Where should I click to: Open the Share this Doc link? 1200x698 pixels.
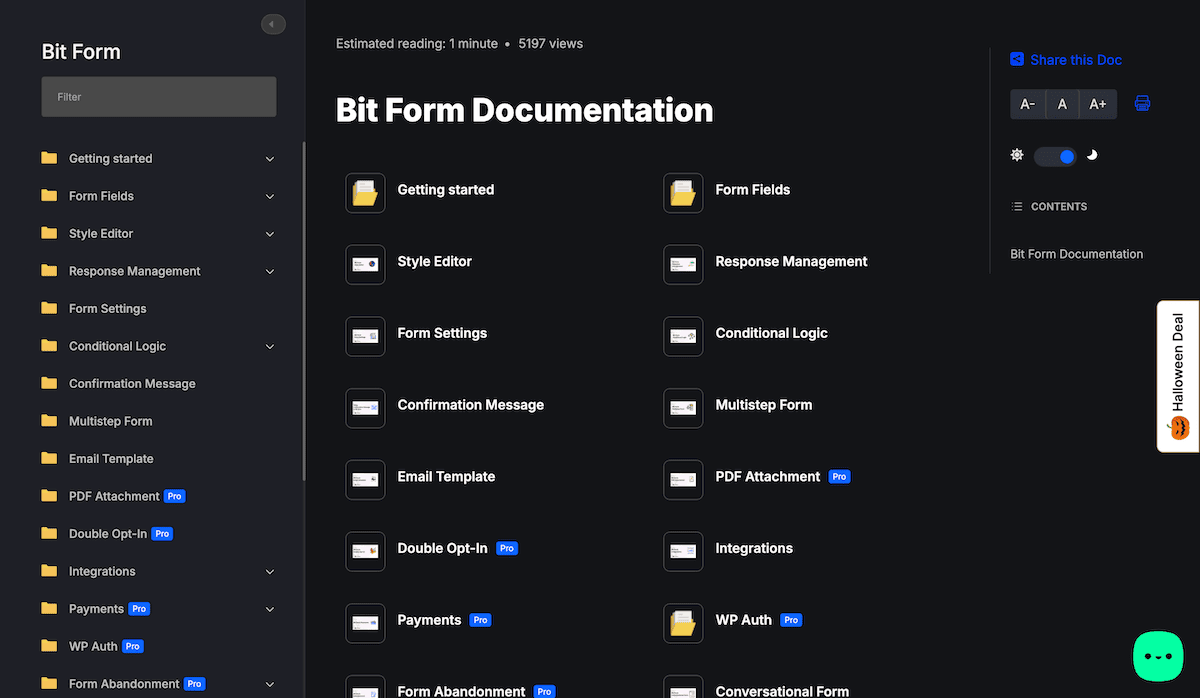click(x=1076, y=60)
